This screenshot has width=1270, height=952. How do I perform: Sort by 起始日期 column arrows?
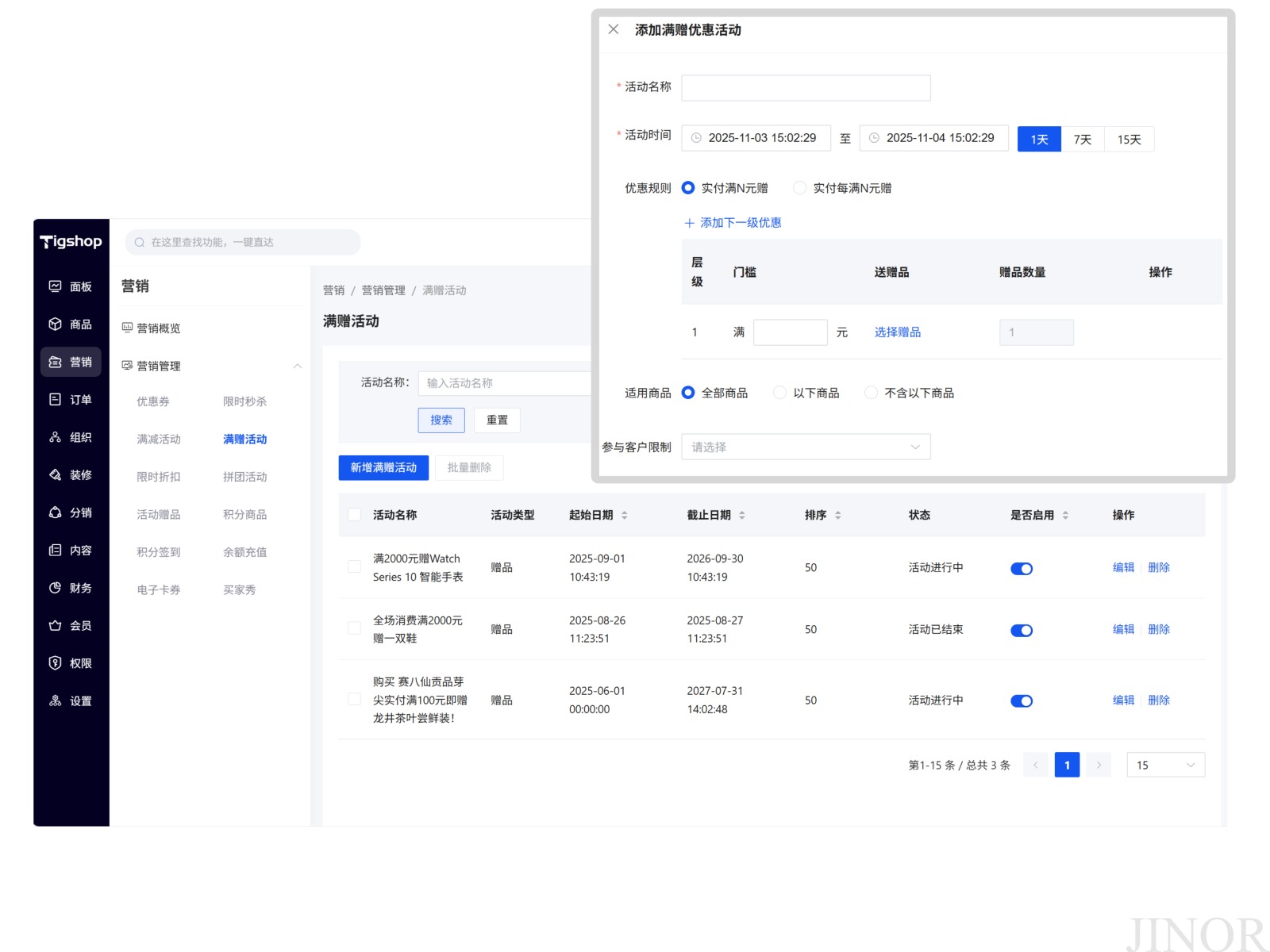click(625, 515)
